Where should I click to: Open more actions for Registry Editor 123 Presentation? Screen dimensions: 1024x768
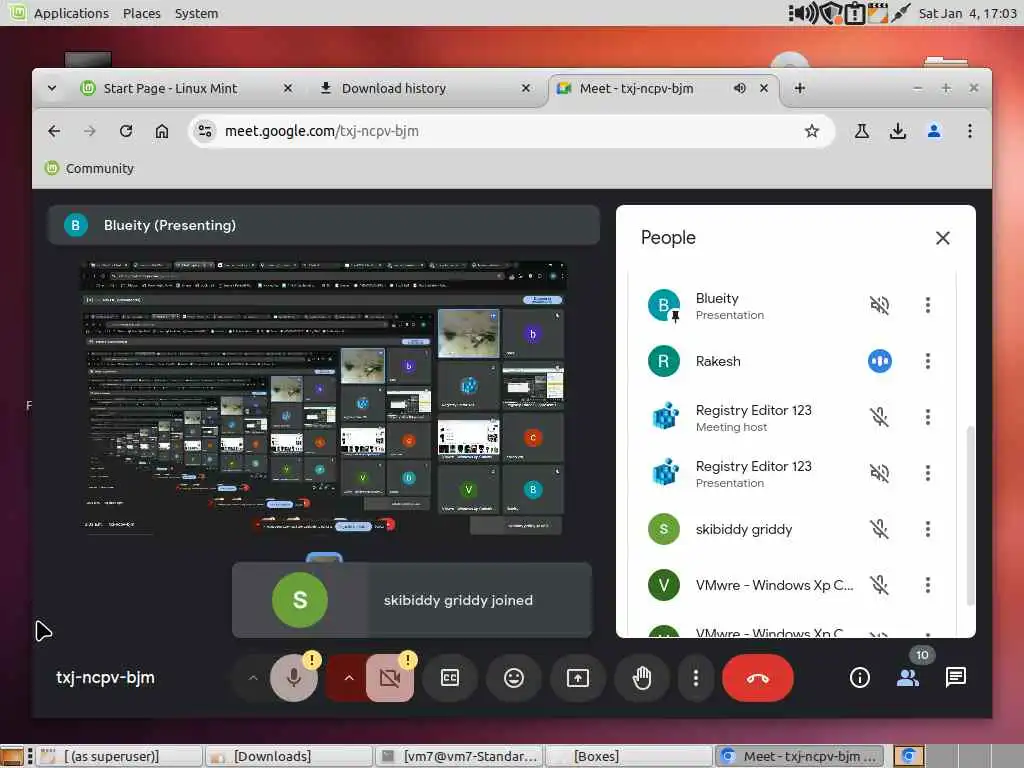927,473
